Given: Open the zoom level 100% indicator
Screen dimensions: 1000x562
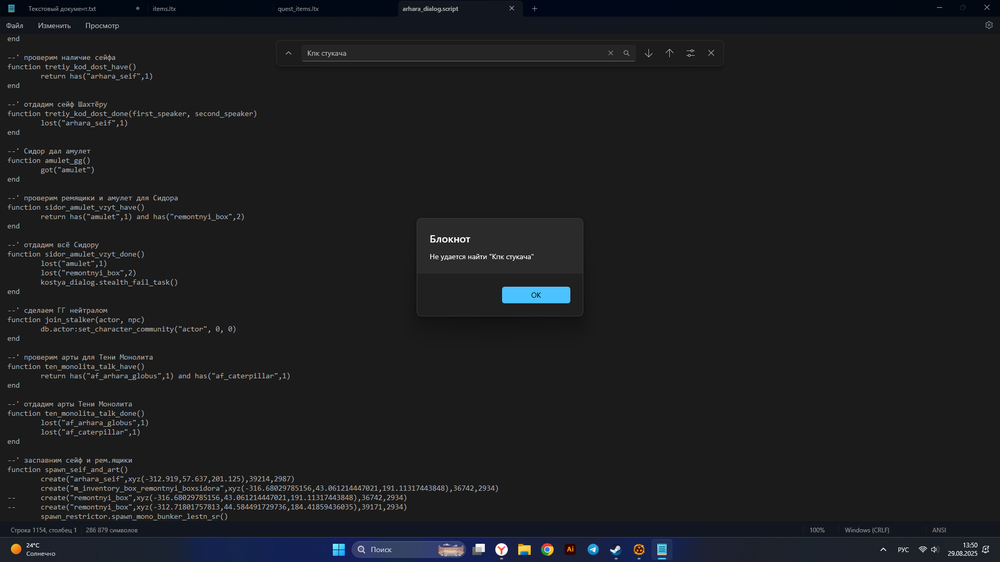Looking at the screenshot, I should click(817, 530).
